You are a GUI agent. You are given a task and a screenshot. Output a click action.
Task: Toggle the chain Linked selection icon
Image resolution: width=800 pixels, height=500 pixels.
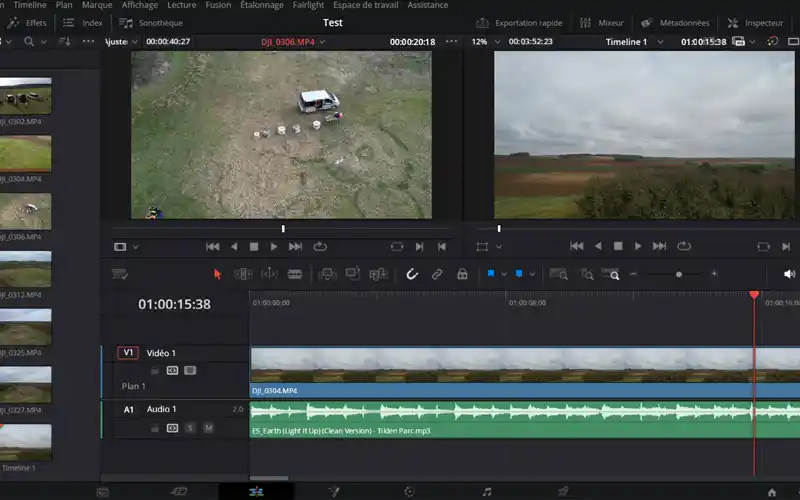click(437, 274)
